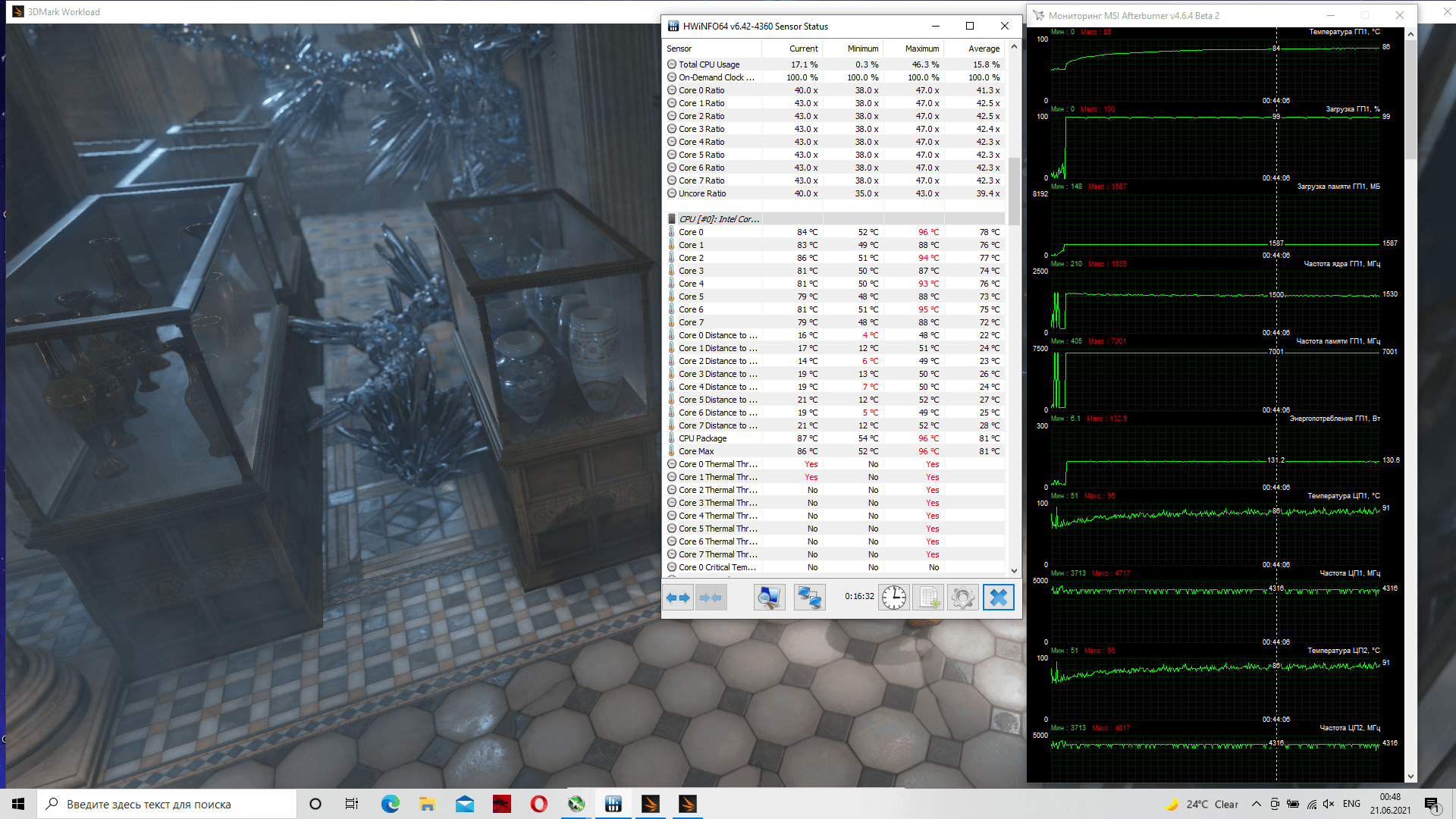The width and height of the screenshot is (1456, 819).
Task: Open HWiNFO sensor settings gear
Action: tap(962, 598)
